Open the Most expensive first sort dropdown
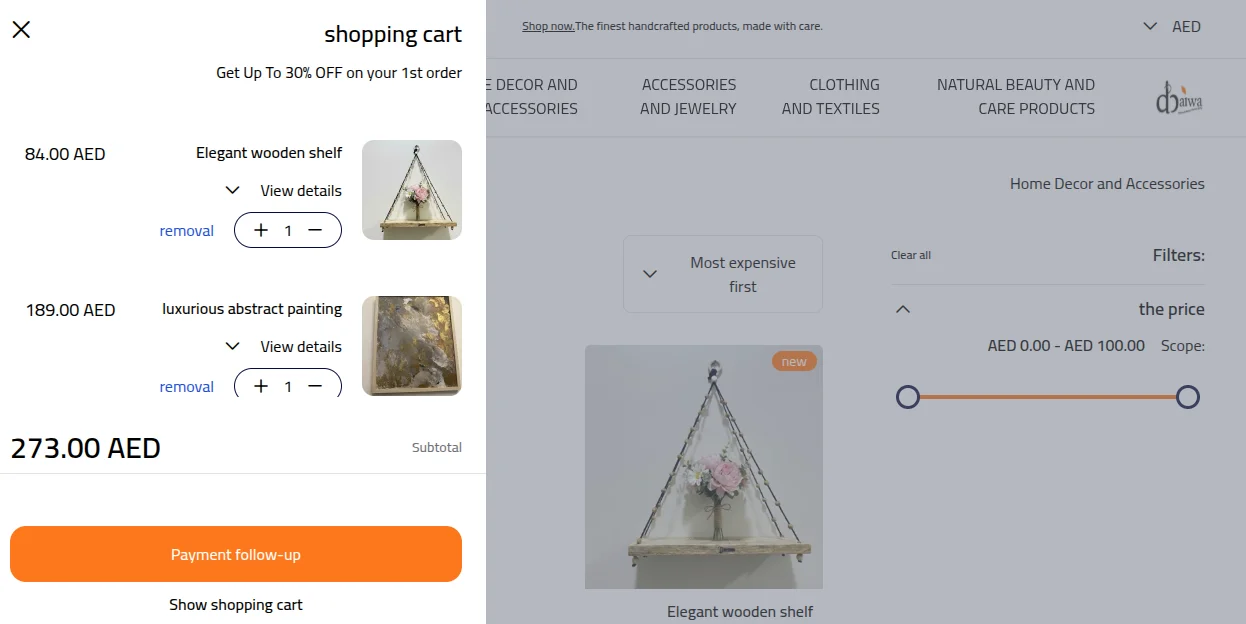This screenshot has height=624, width=1246. coord(722,273)
